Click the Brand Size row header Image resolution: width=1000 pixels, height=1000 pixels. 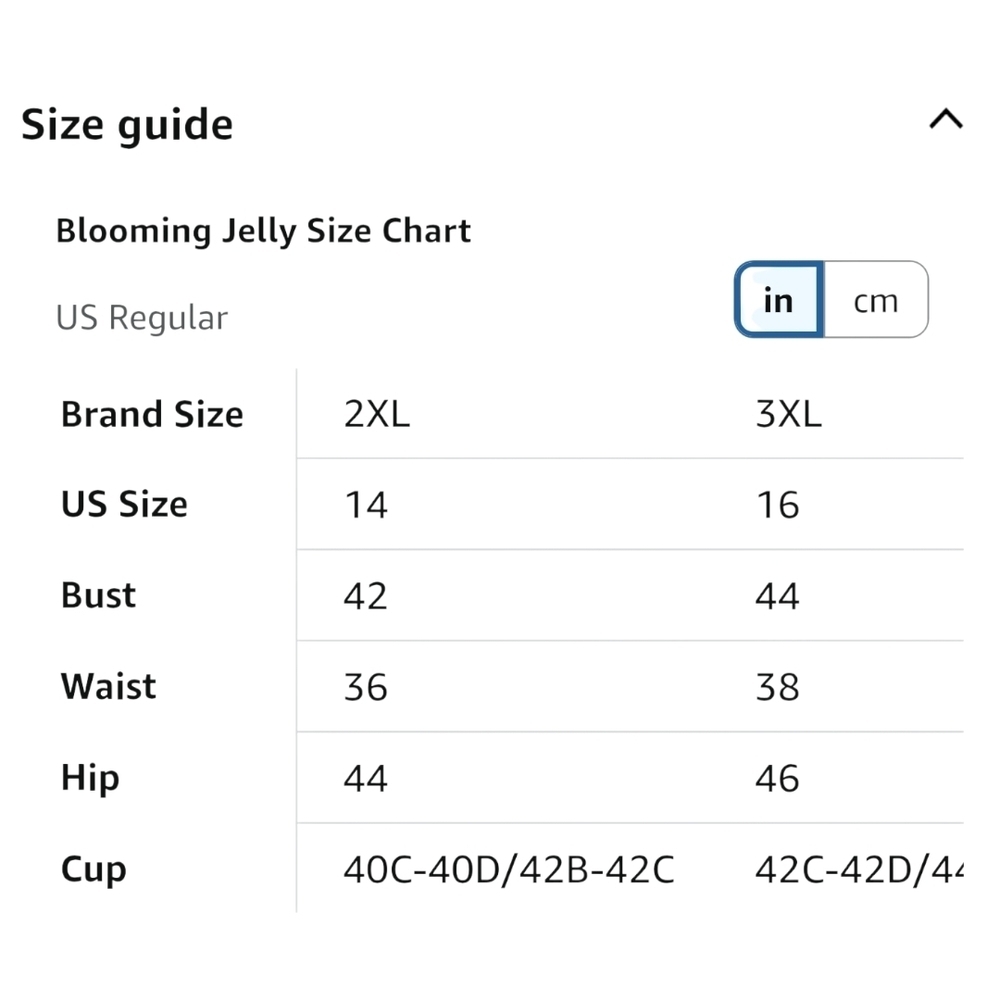point(152,415)
